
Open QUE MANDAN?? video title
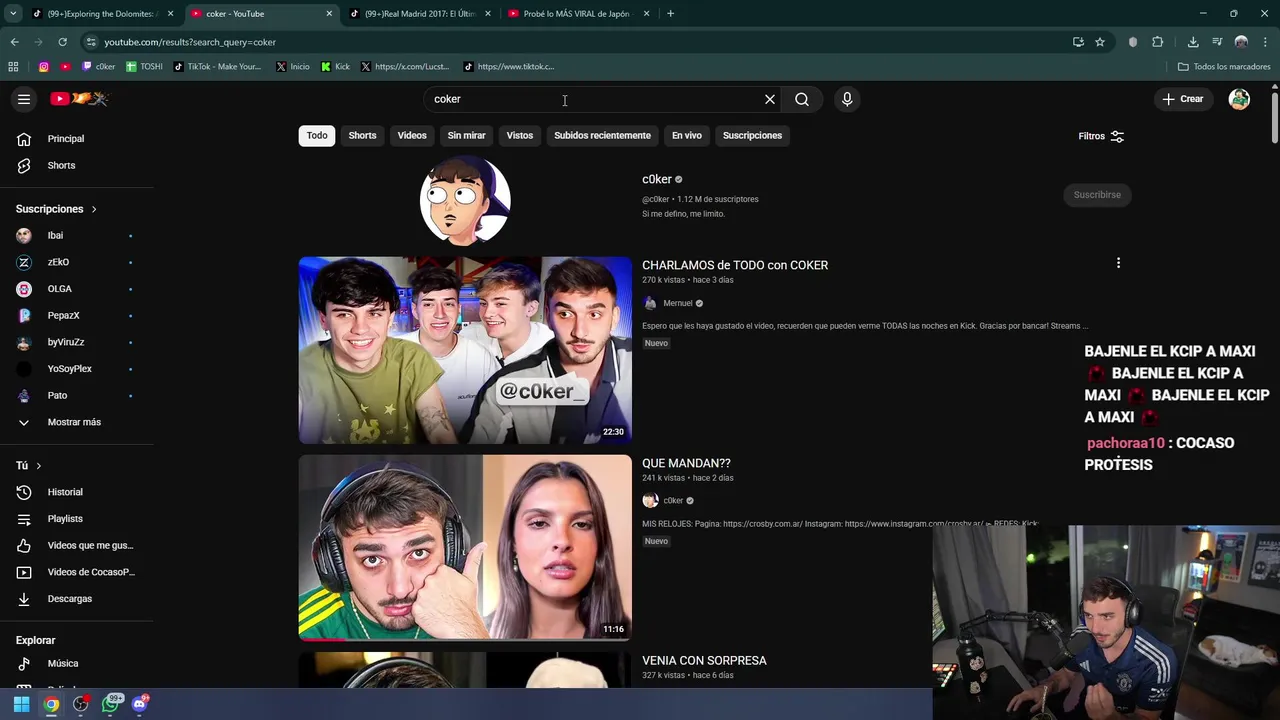pos(686,463)
